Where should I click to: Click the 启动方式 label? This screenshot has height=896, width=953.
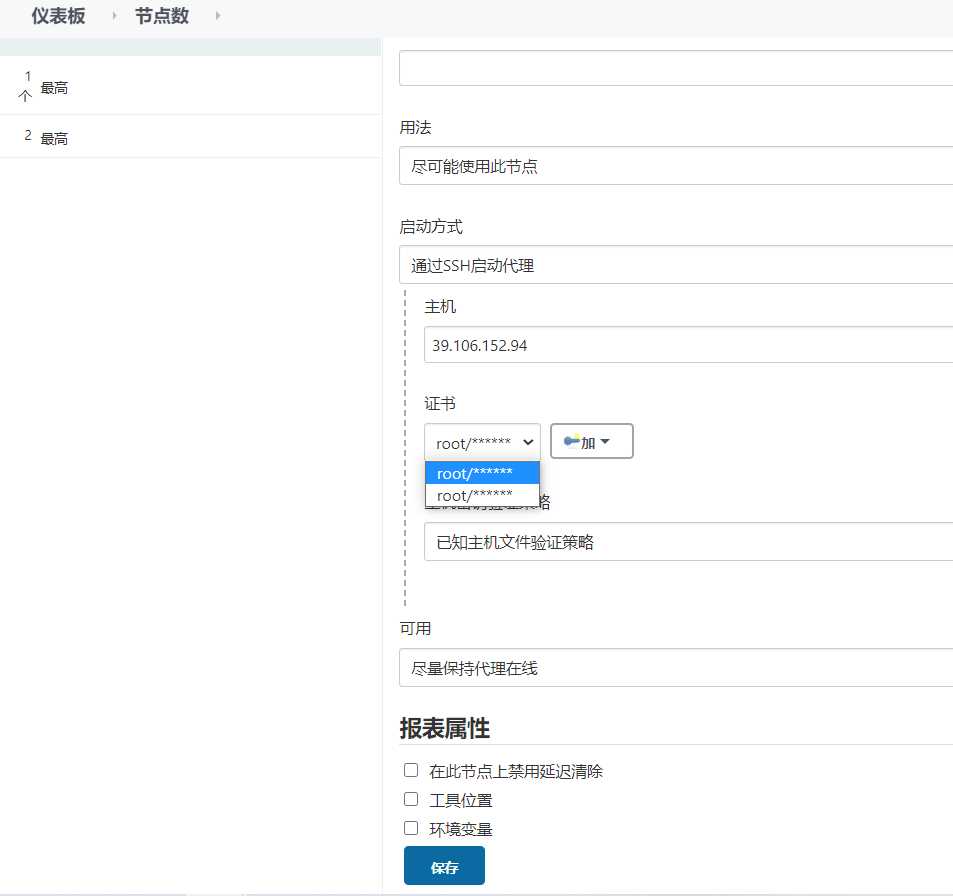point(431,227)
